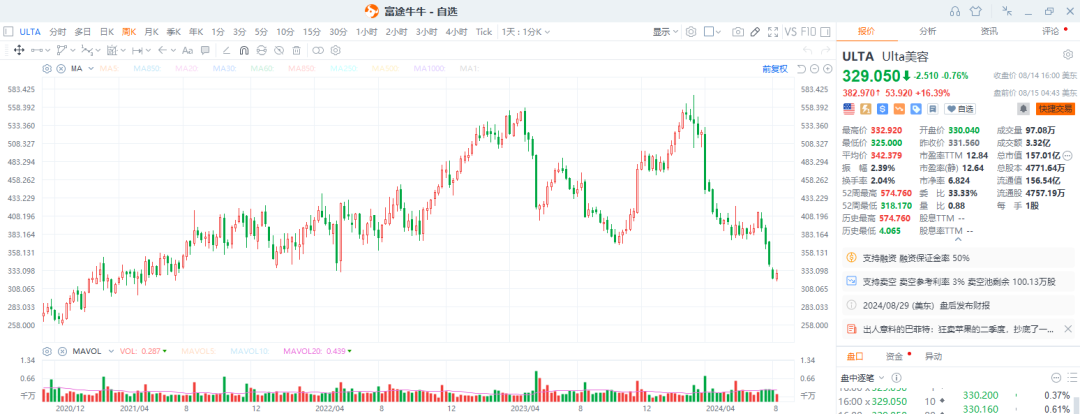Open the chart layout square dropdown
Screen dimensions: 1080x414
(712, 32)
